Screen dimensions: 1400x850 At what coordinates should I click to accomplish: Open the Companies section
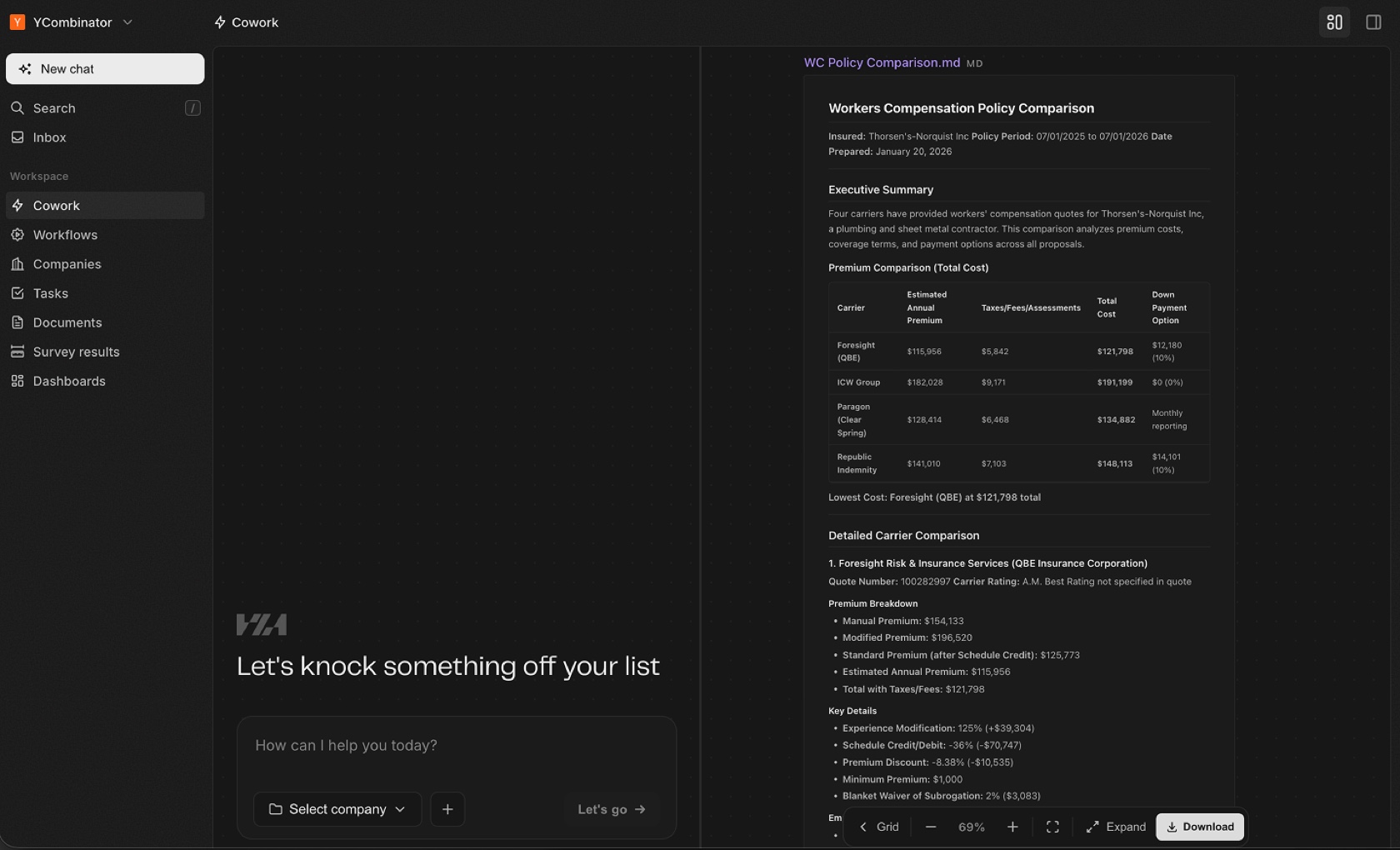point(105,264)
